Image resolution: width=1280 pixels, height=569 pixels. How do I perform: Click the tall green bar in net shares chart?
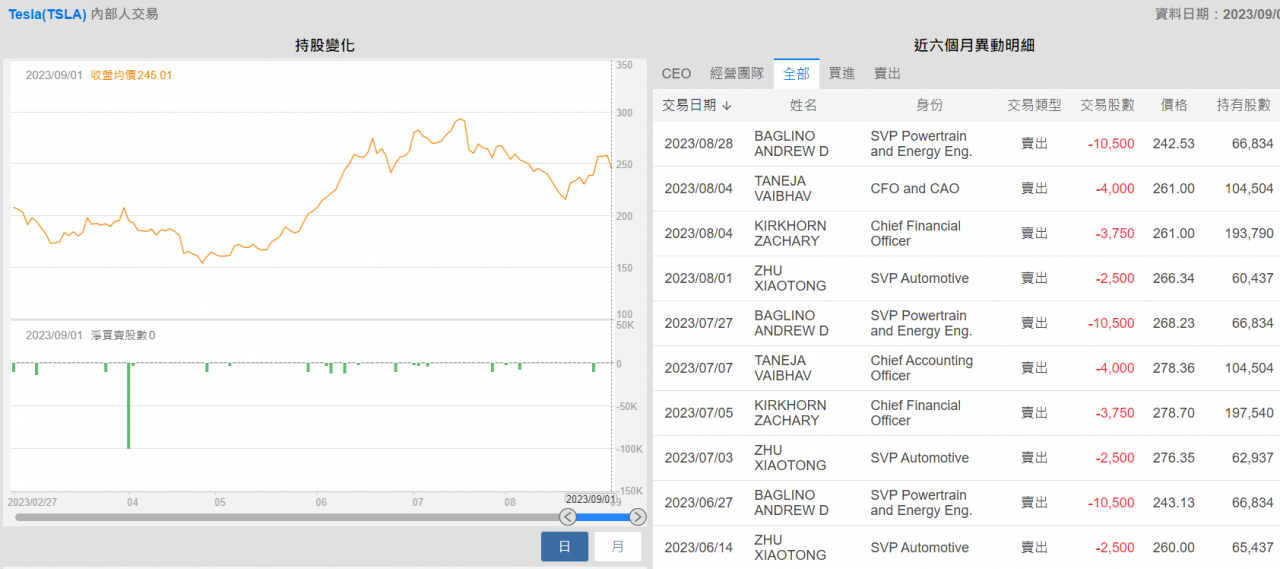pyautogui.click(x=128, y=406)
